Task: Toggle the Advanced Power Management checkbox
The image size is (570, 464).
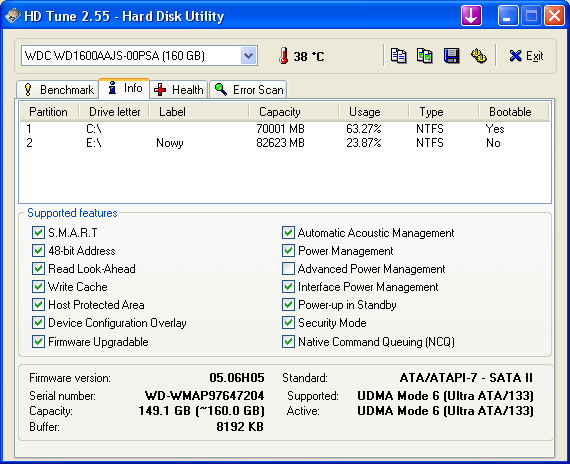Action: tap(288, 269)
